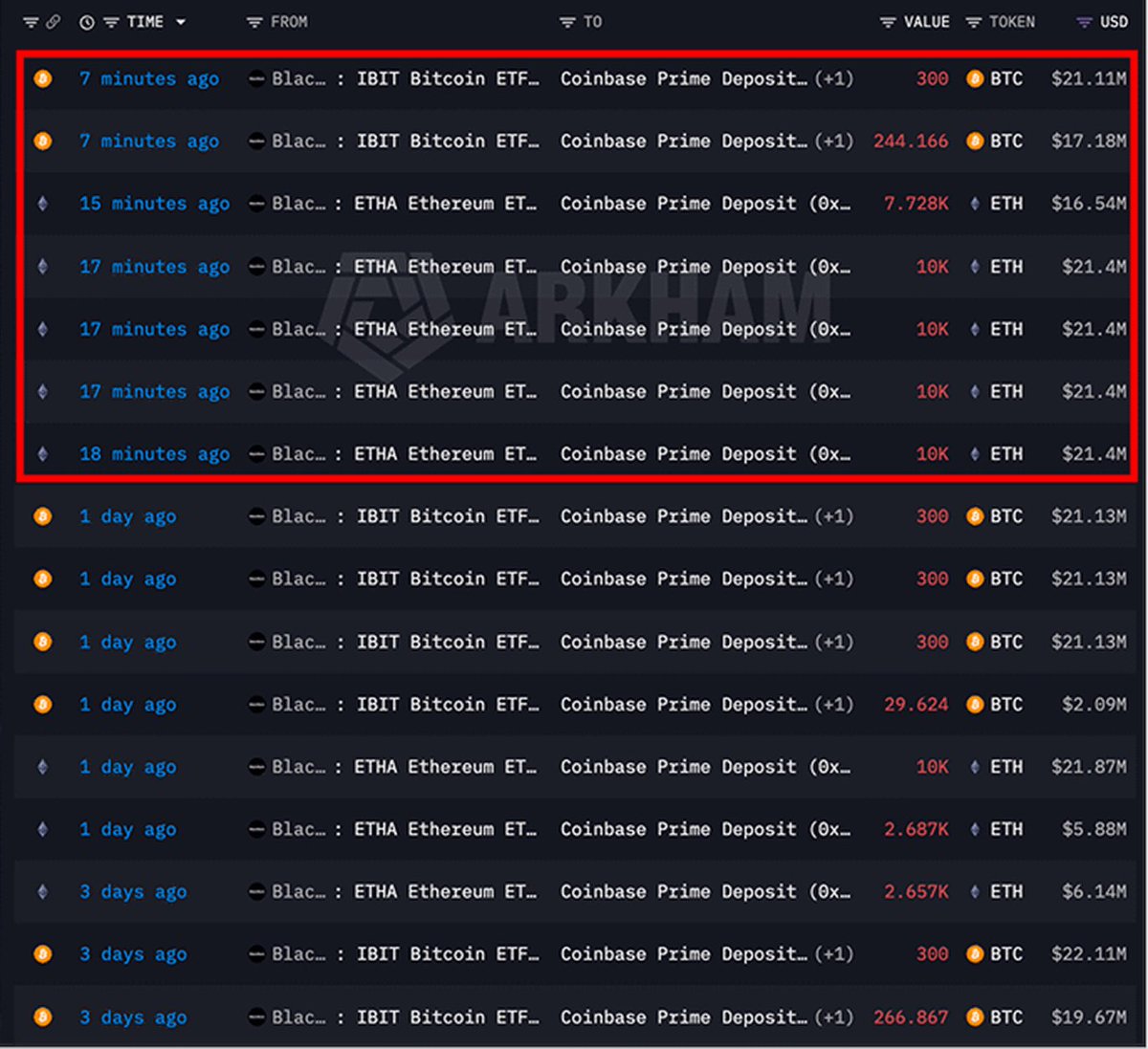The image size is (1148, 1049).
Task: Select the USD amount '$21.87M'
Action: coord(1089,766)
